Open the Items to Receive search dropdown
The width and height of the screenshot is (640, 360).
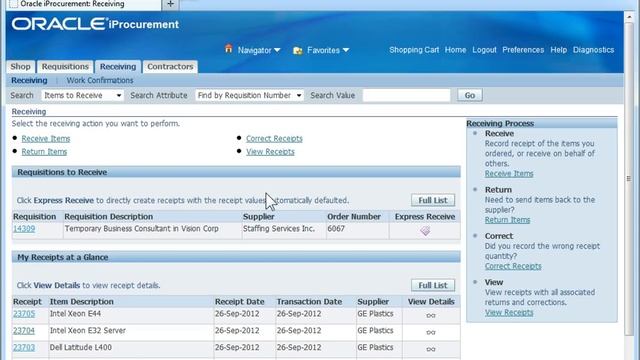[x=82, y=95]
